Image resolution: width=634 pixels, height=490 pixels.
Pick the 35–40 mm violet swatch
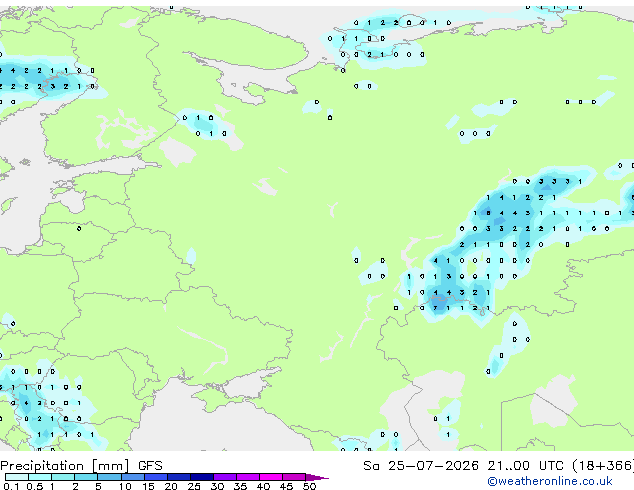coord(247,477)
